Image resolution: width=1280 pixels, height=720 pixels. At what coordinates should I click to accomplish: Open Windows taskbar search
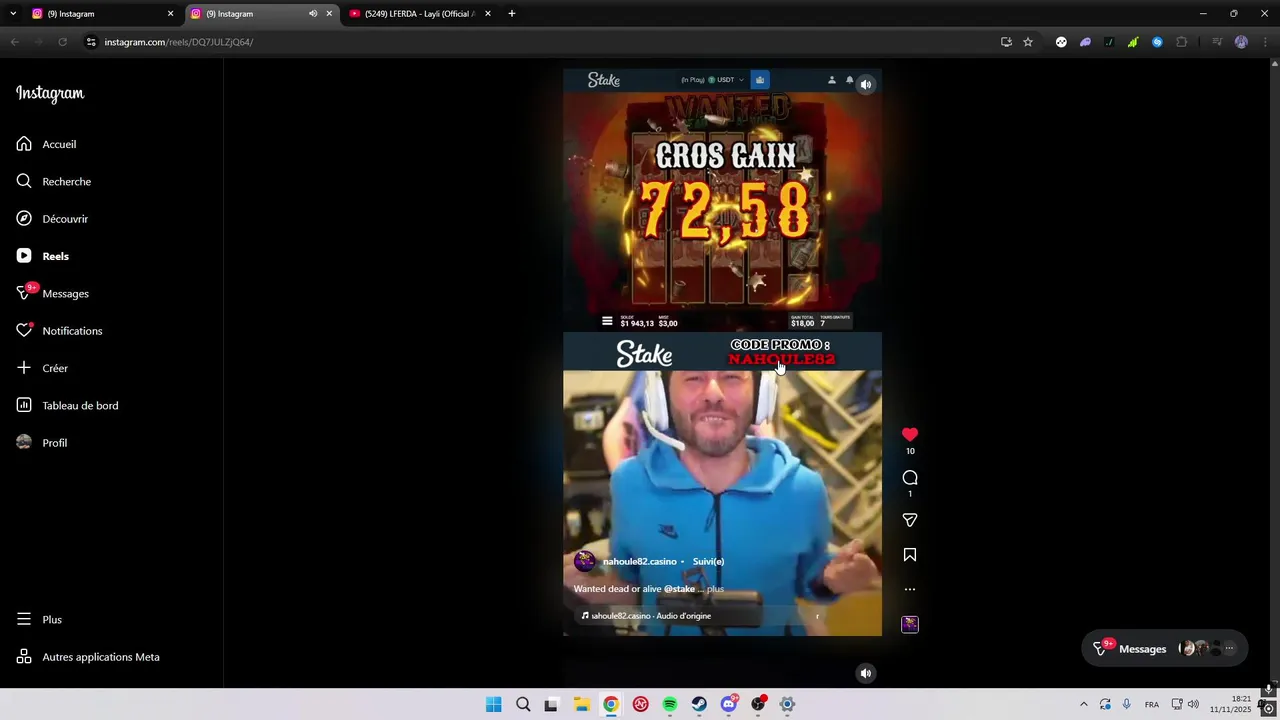coord(523,704)
